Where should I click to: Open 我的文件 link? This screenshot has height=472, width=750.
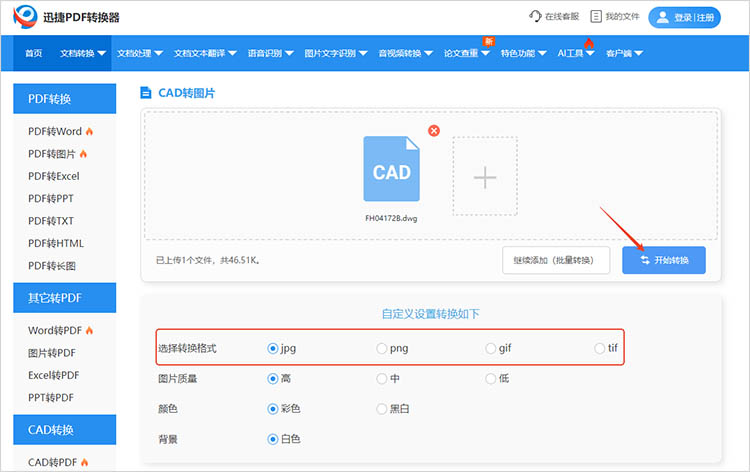pyautogui.click(x=622, y=16)
